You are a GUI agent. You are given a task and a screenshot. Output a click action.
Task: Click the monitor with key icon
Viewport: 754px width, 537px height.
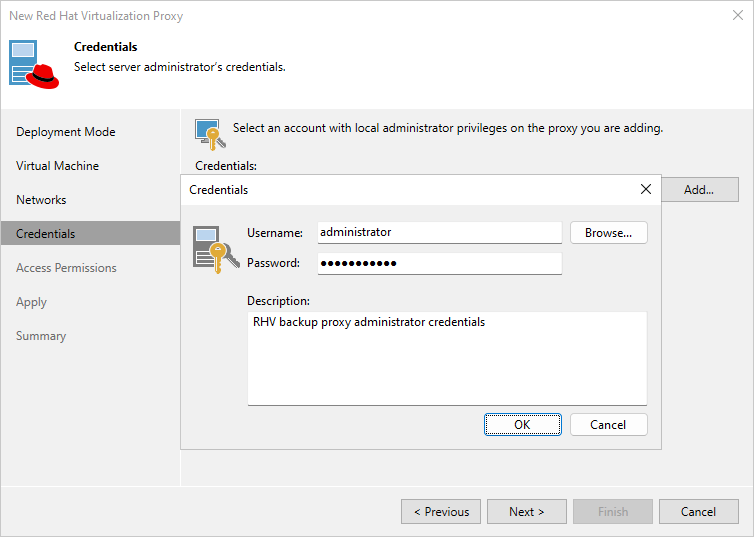208,133
